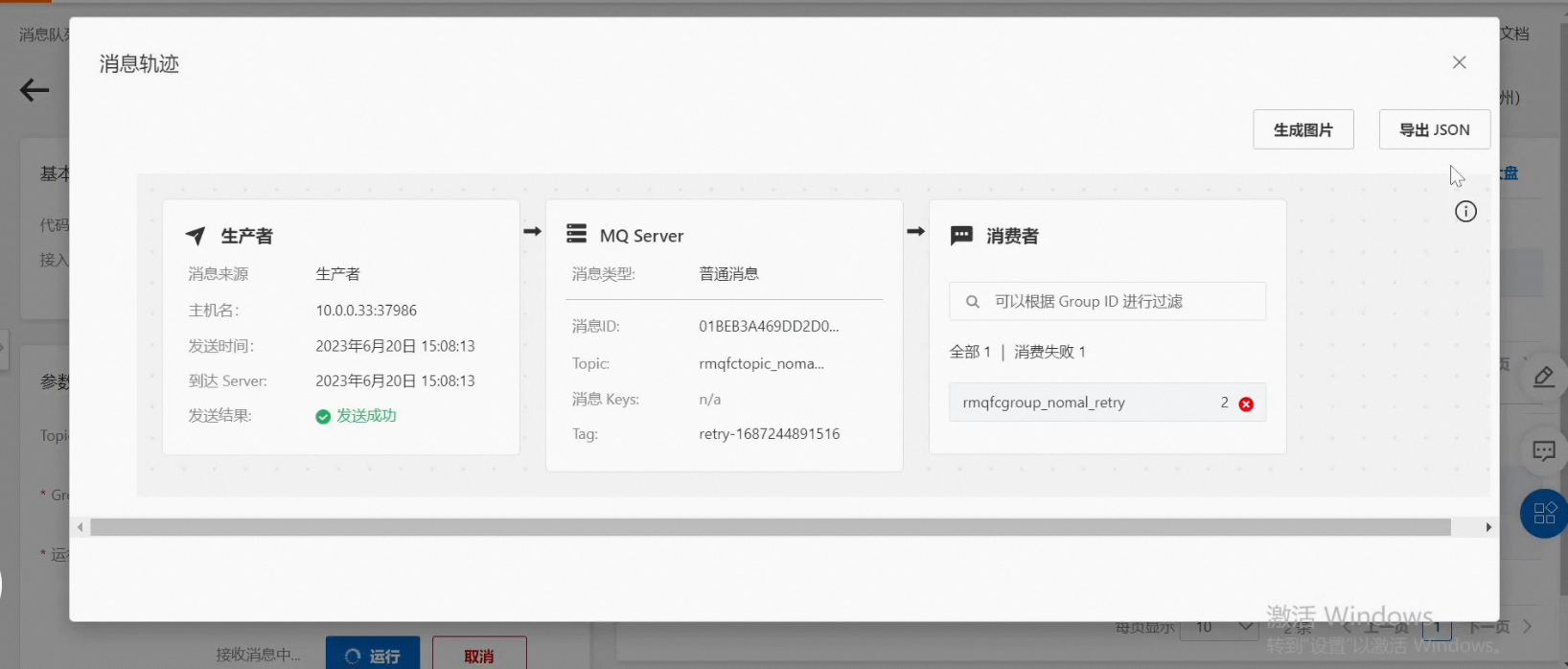
Task: Click the 生成图片 button
Action: 1303,129
